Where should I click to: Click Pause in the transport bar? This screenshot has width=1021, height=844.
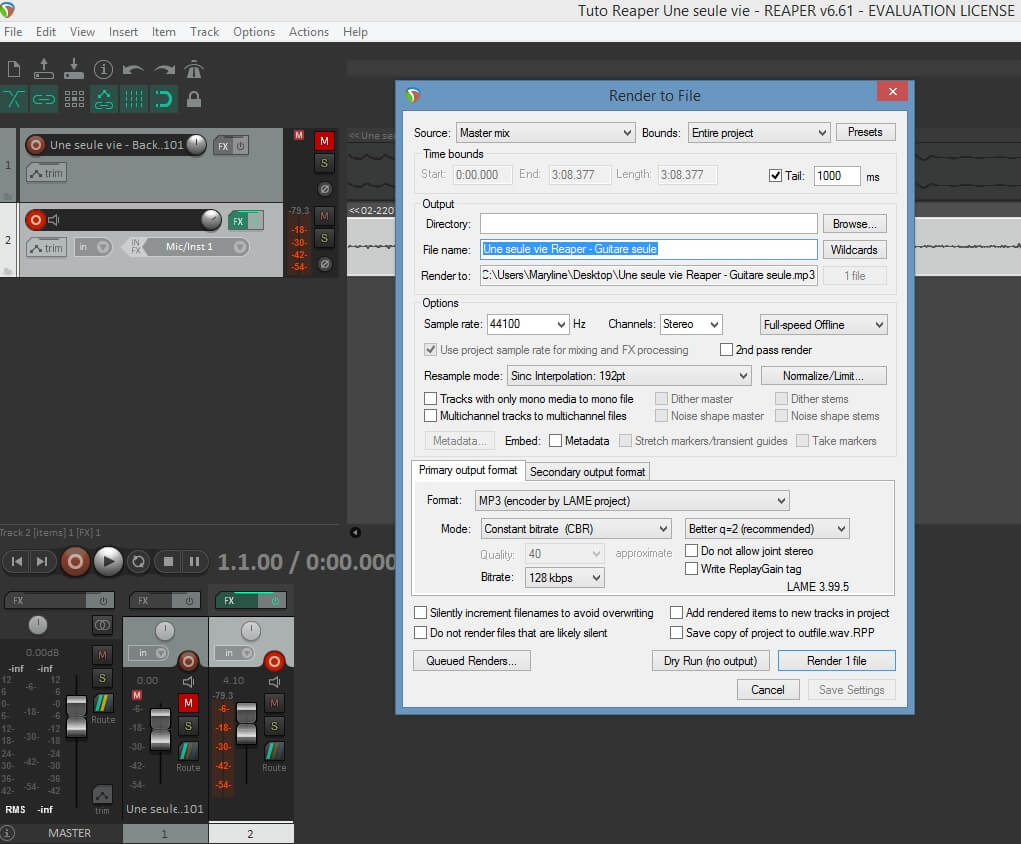point(194,561)
